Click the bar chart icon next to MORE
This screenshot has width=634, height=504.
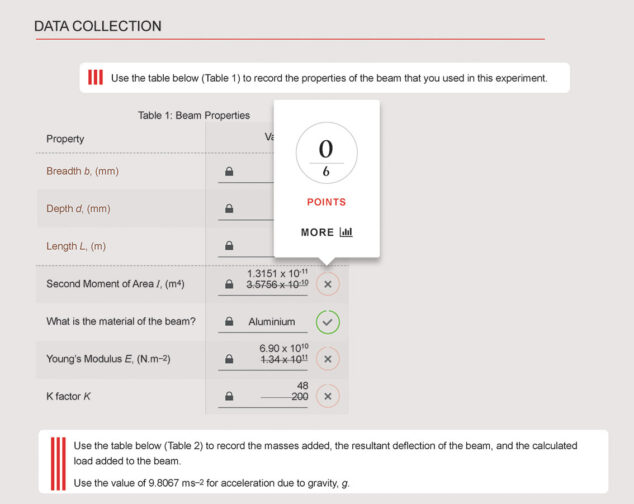click(346, 232)
